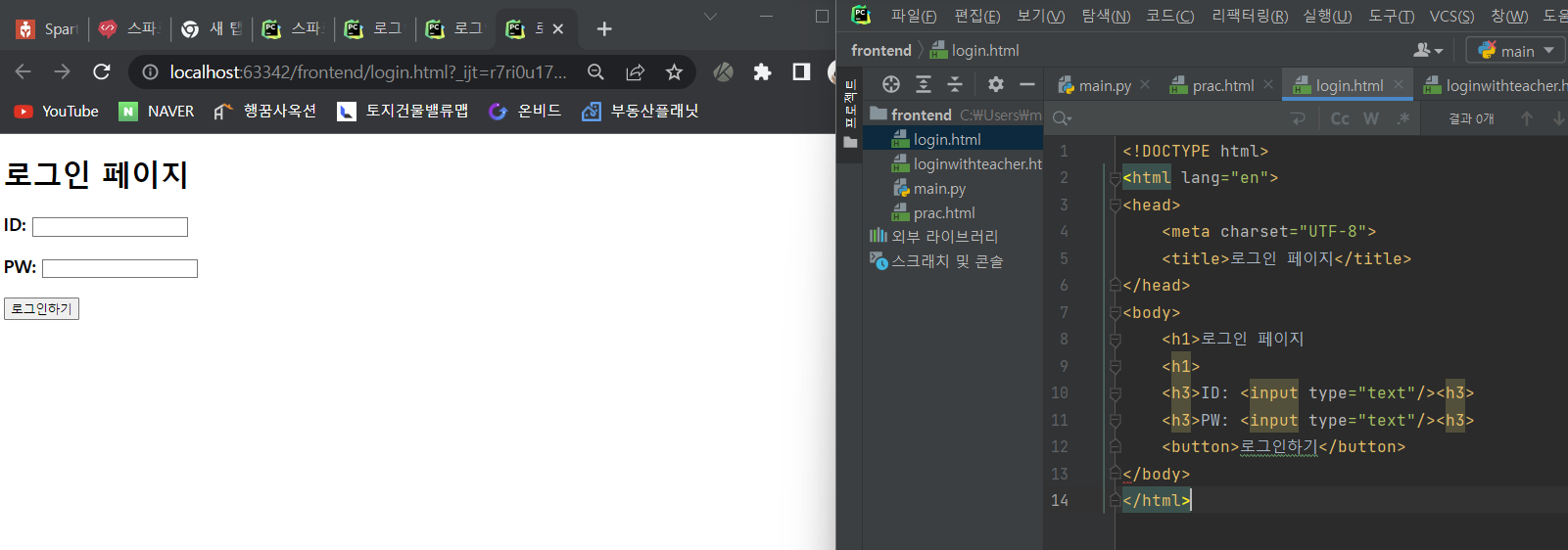The height and width of the screenshot is (550, 1568).
Task: Open Chrome extensions puzzle icon
Action: 762,71
